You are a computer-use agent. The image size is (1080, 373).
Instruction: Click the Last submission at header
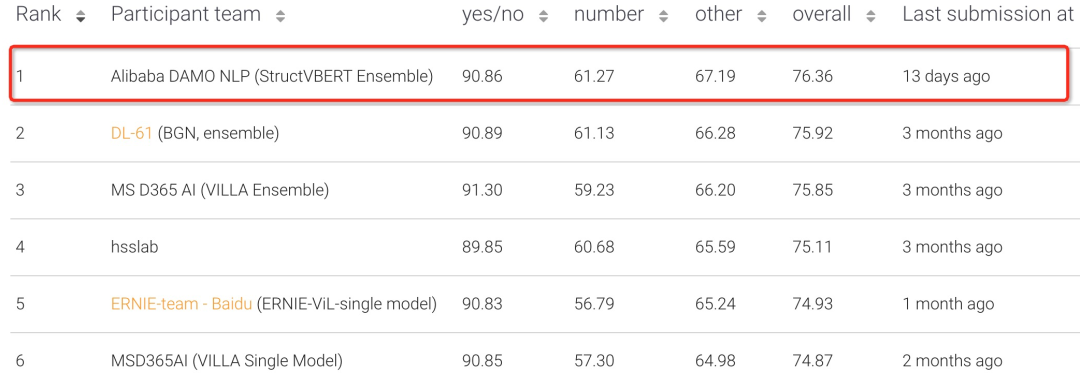988,14
